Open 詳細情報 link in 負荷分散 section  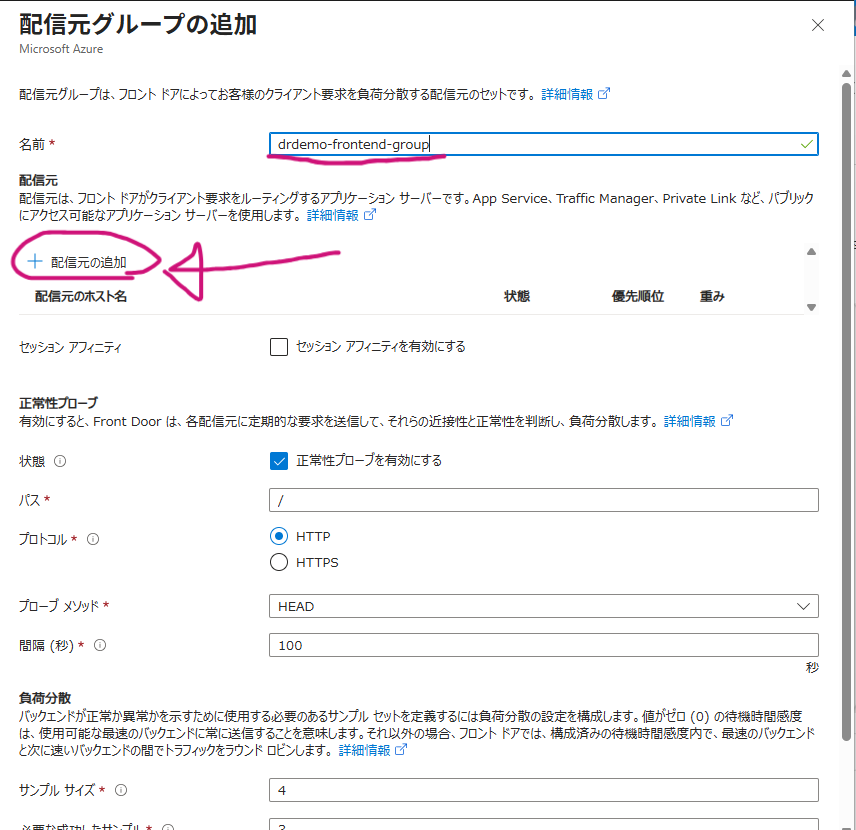point(364,751)
